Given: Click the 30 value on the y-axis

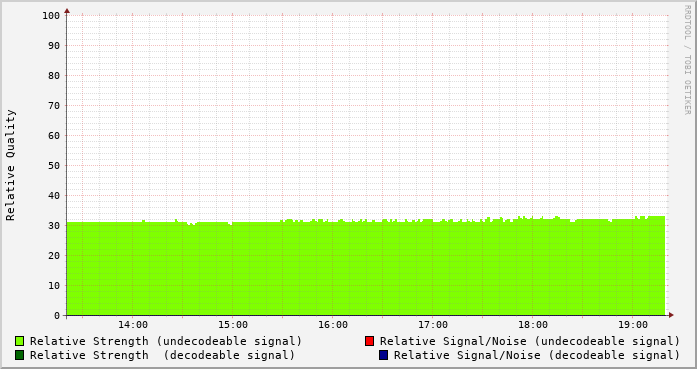Looking at the screenshot, I should pyautogui.click(x=54, y=226).
